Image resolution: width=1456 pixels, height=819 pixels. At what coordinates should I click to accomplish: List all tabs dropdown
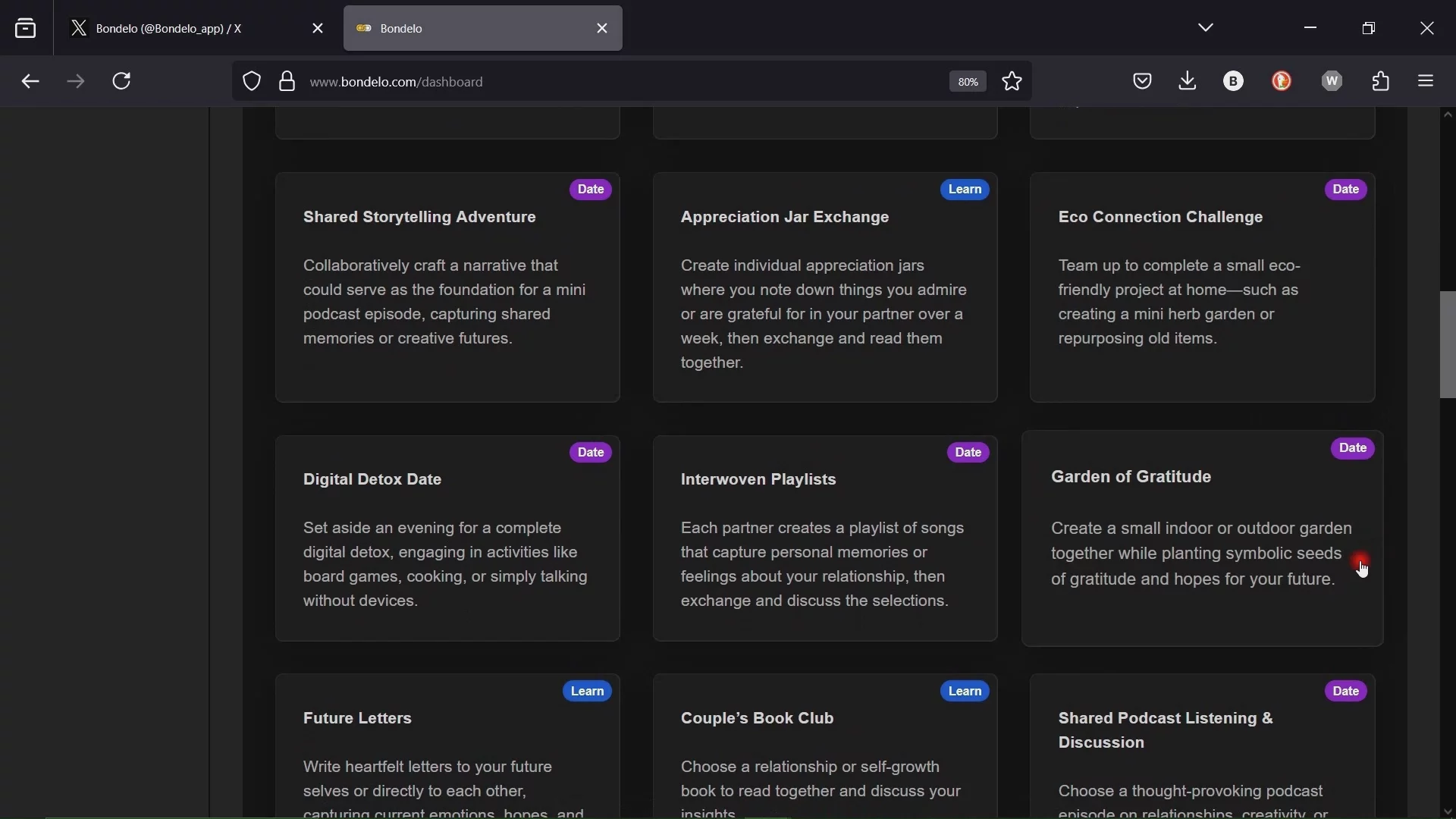pyautogui.click(x=1207, y=28)
